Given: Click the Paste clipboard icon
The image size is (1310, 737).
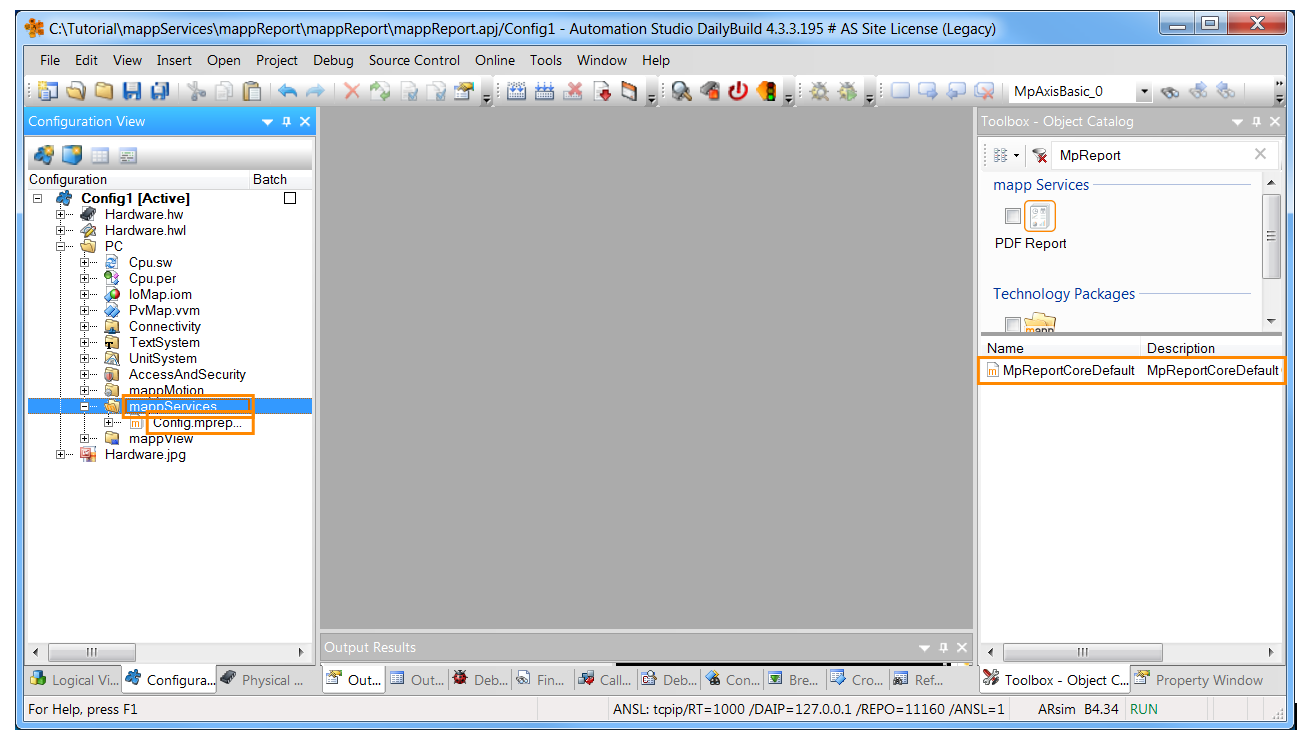Looking at the screenshot, I should pos(252,91).
